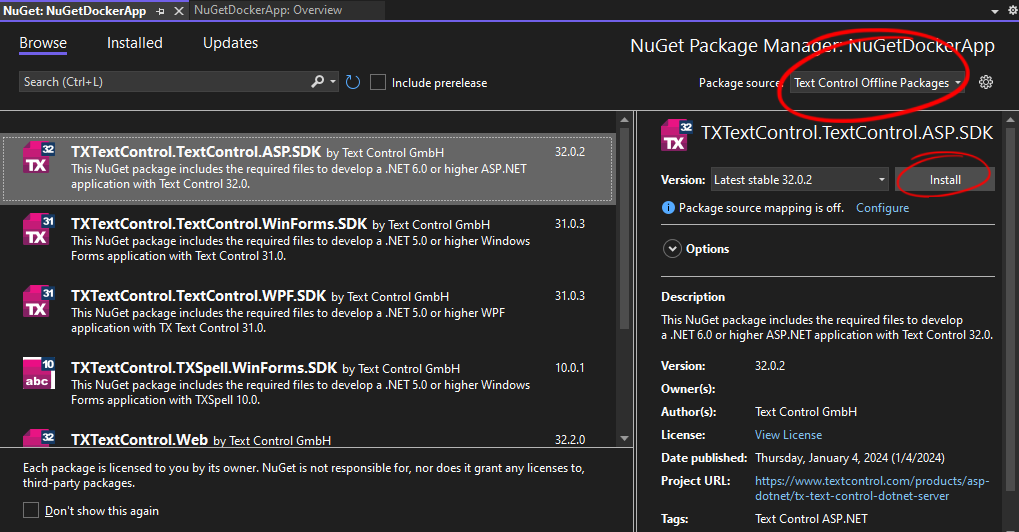The image size is (1019, 532).
Task: Open the search options dropdown arrow
Action: coord(333,82)
